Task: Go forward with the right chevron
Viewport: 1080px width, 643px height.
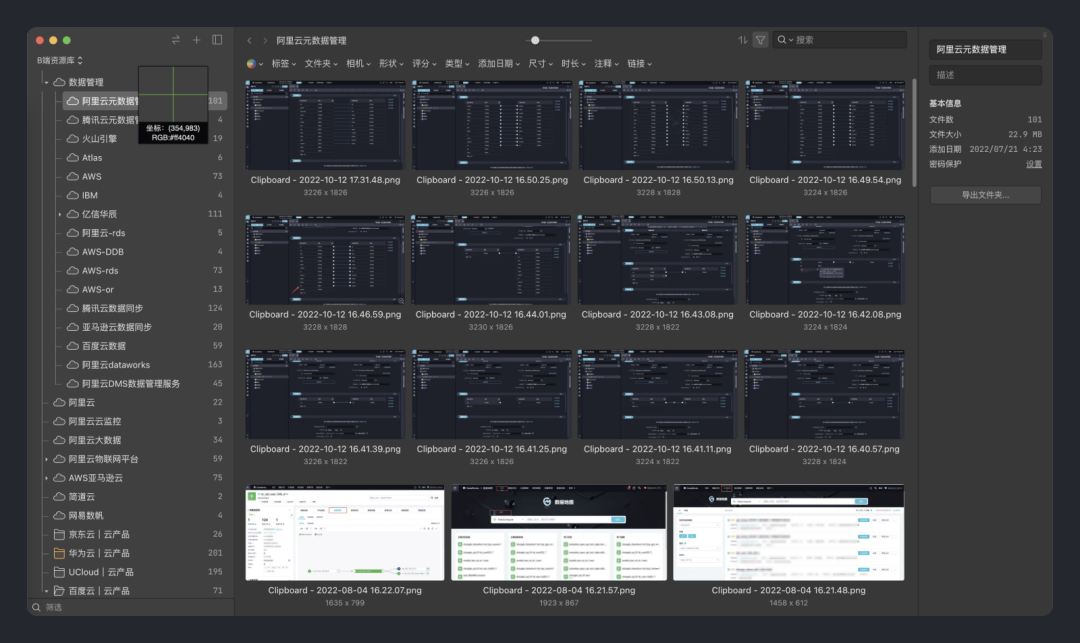Action: pyautogui.click(x=264, y=41)
